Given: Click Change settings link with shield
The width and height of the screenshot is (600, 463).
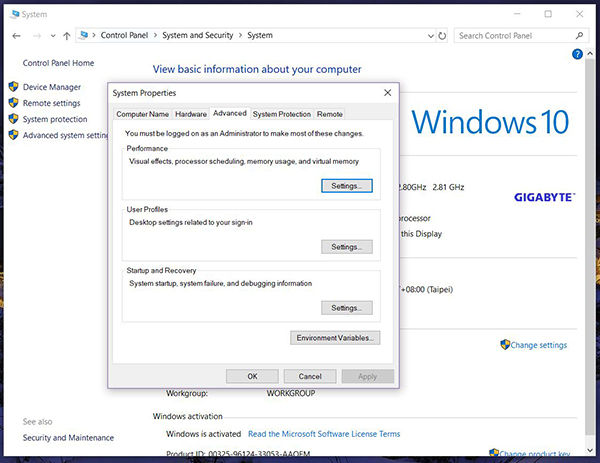Looking at the screenshot, I should pos(539,345).
